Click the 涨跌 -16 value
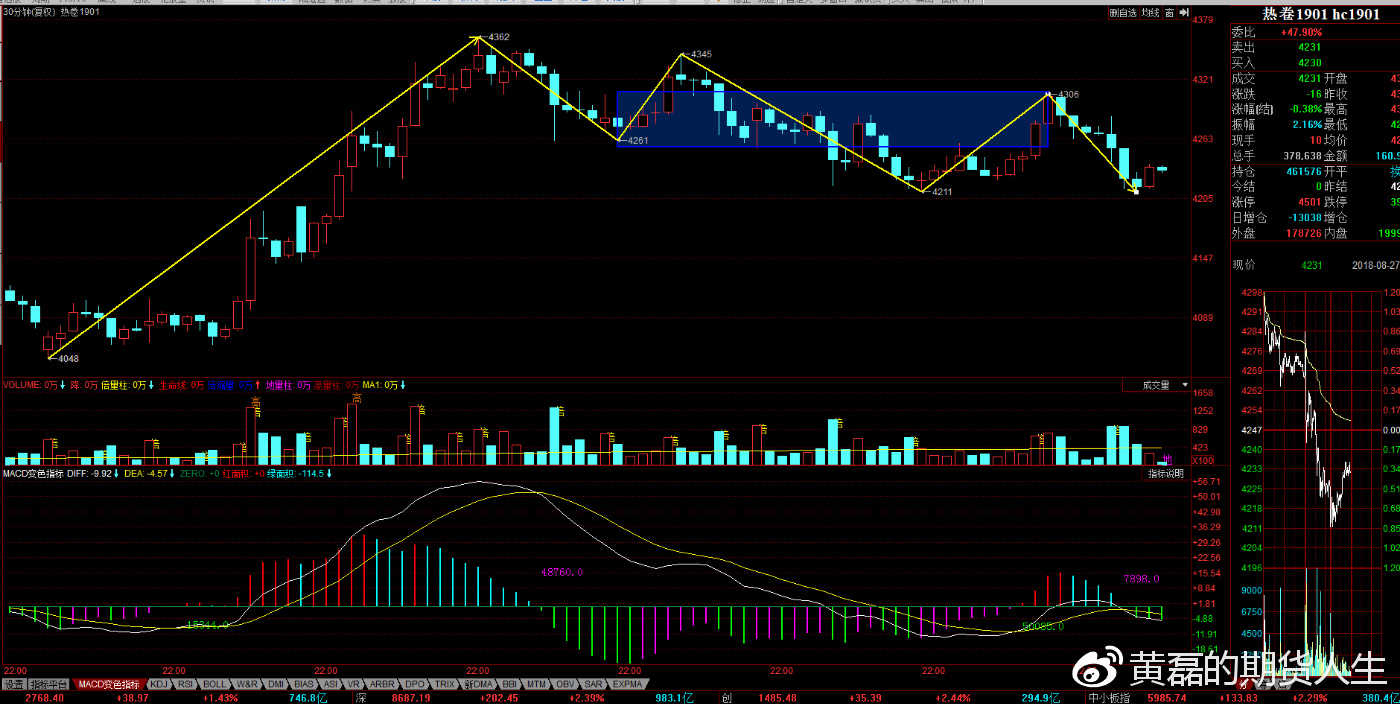 click(x=1314, y=94)
